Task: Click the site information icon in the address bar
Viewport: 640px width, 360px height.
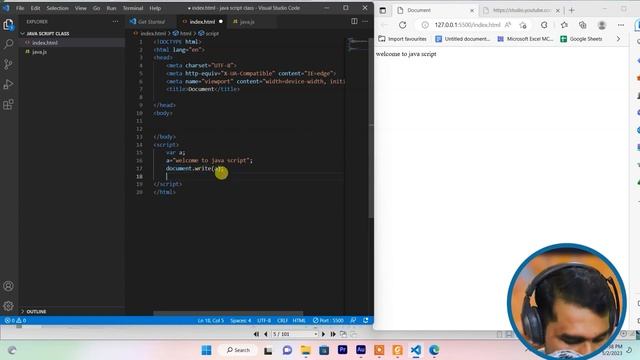Action: coord(425,25)
